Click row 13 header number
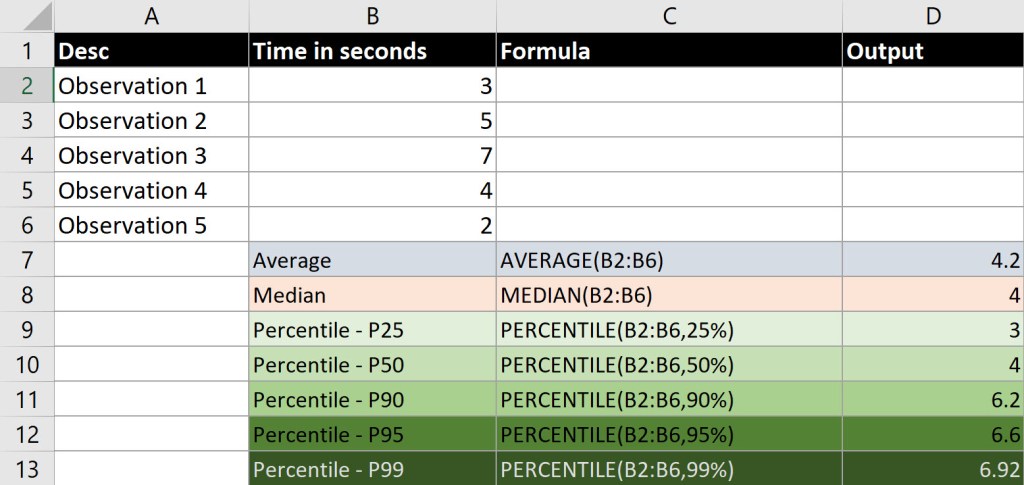This screenshot has width=1024, height=485. click(x=27, y=469)
